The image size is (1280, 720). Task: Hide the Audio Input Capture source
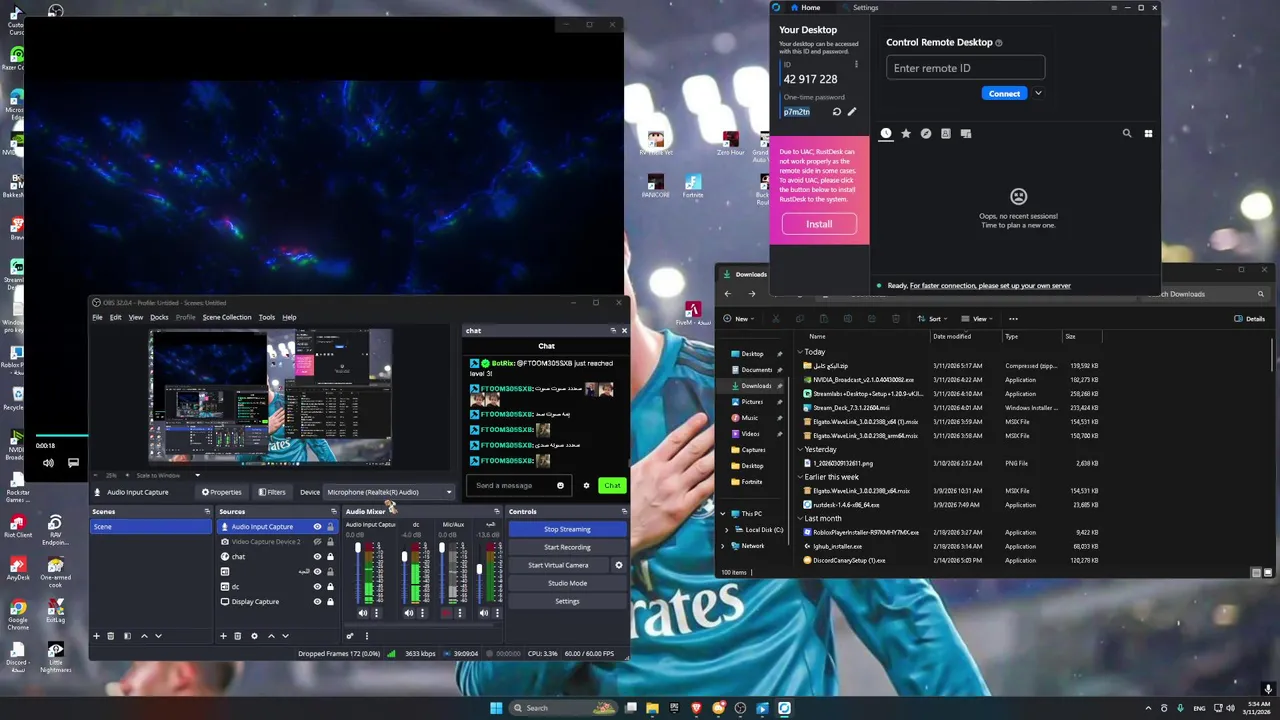click(317, 527)
